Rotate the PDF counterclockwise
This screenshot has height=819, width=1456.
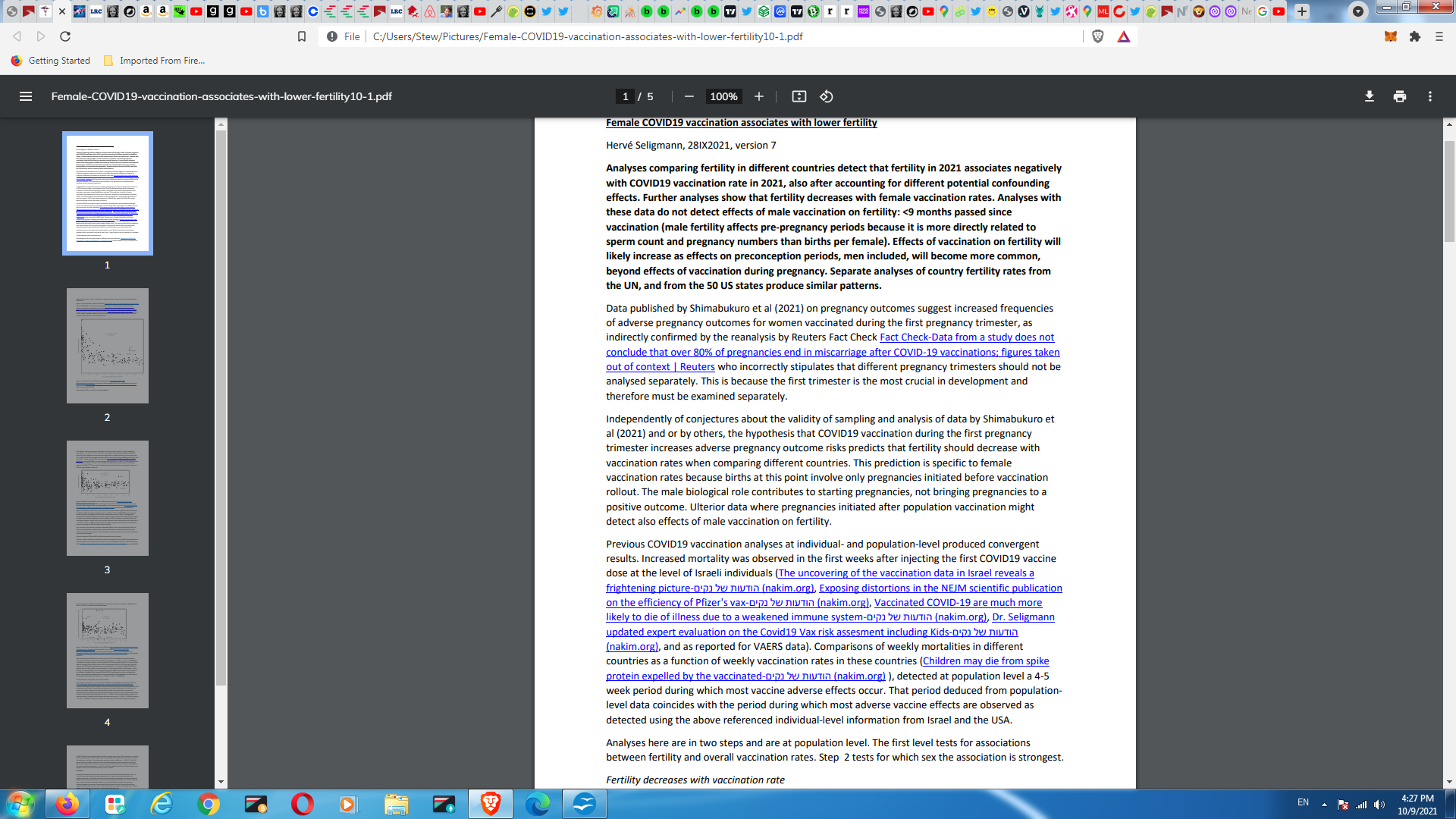click(x=827, y=96)
